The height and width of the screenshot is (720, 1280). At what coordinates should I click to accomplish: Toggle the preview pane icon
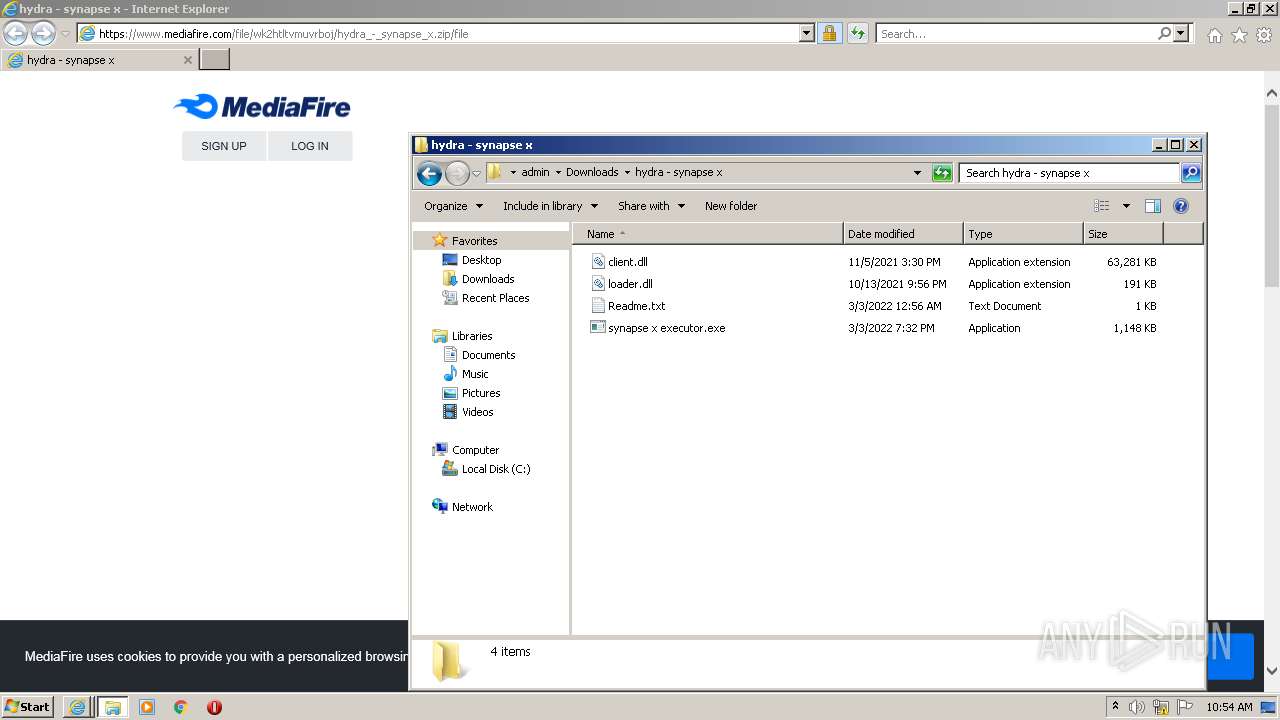(1153, 206)
